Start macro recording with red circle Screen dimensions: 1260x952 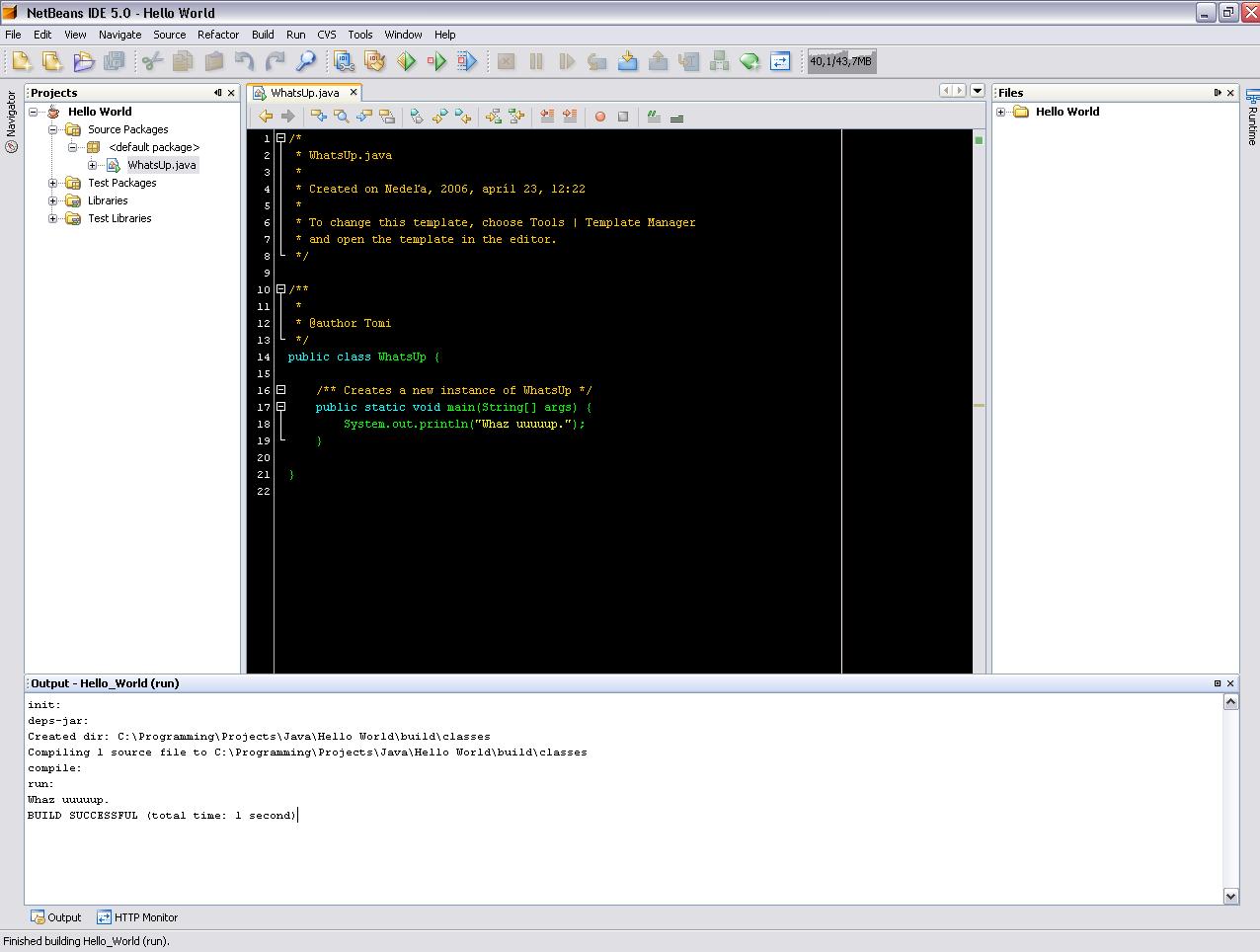pos(599,117)
